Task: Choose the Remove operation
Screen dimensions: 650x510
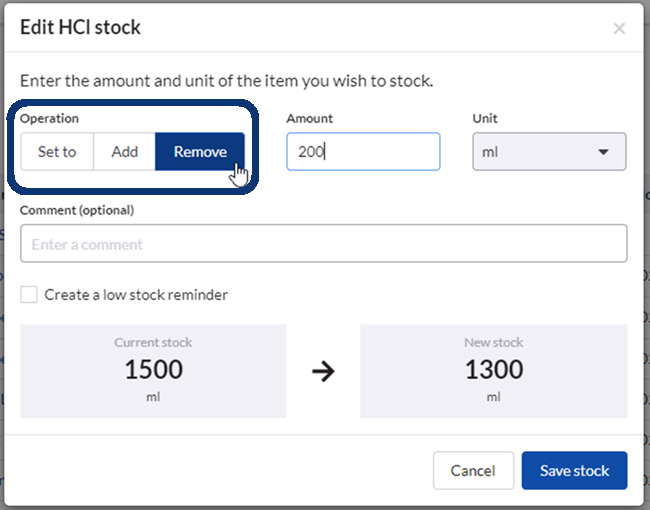Action: (200, 152)
